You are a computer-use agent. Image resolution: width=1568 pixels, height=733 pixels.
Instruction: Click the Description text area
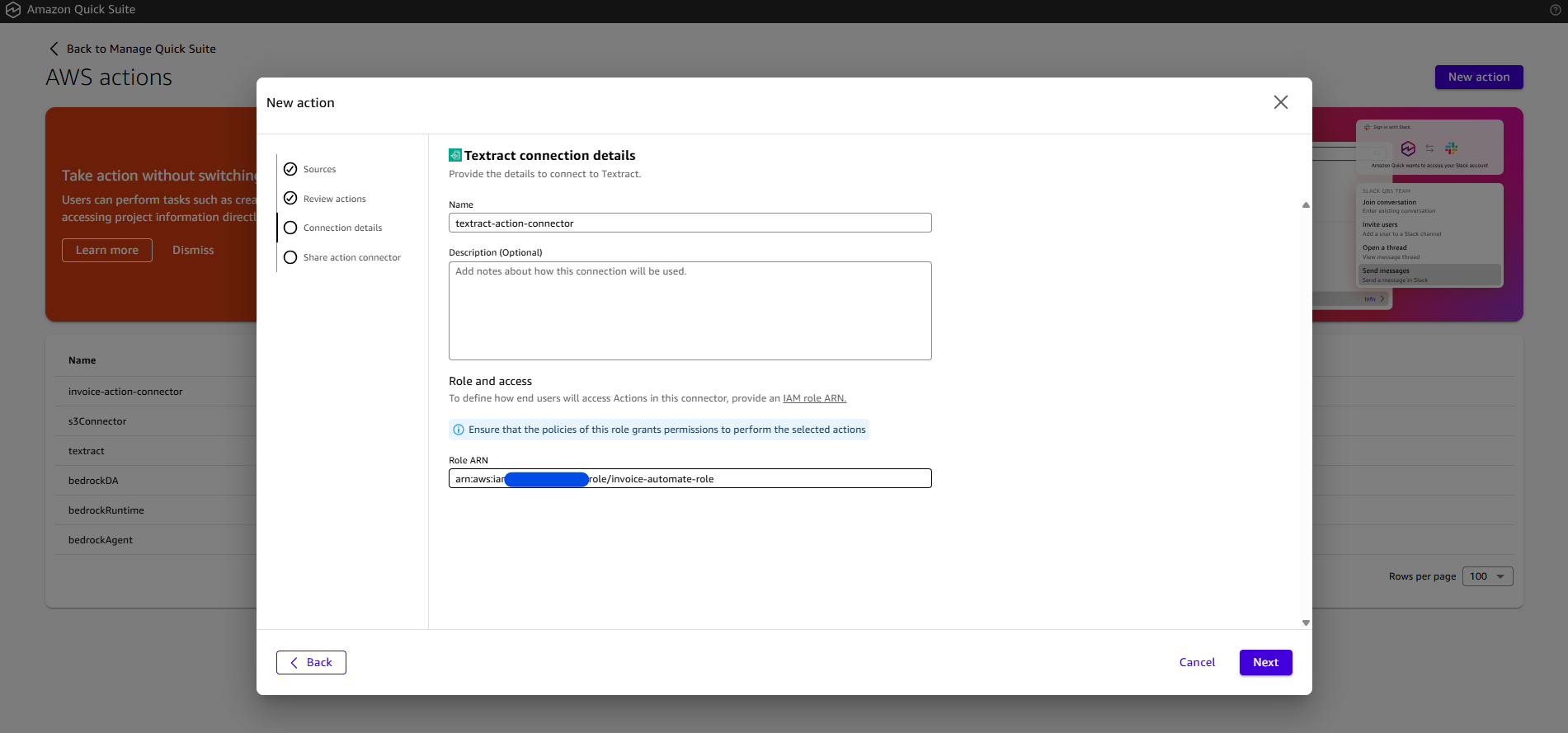point(690,311)
